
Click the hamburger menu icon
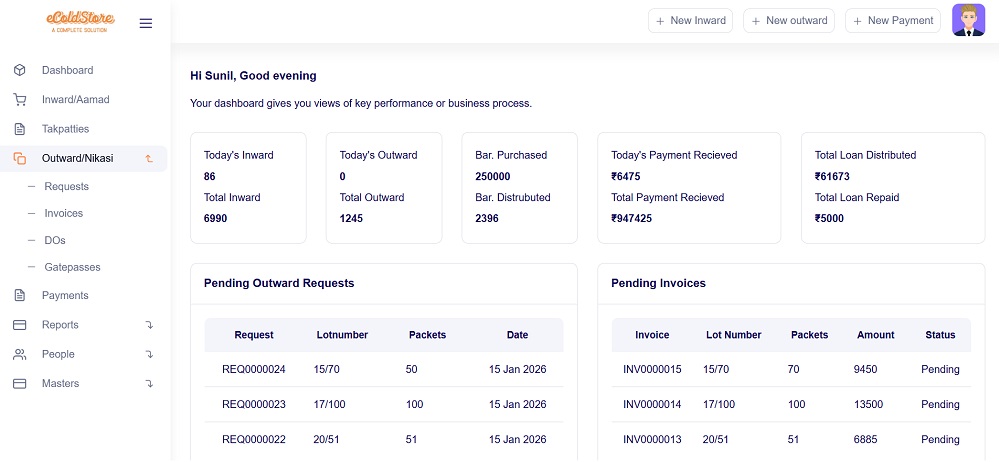(146, 23)
